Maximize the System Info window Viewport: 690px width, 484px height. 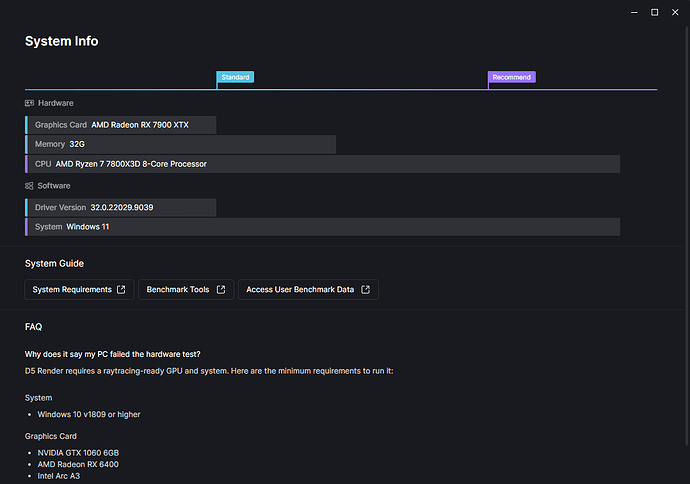point(654,12)
